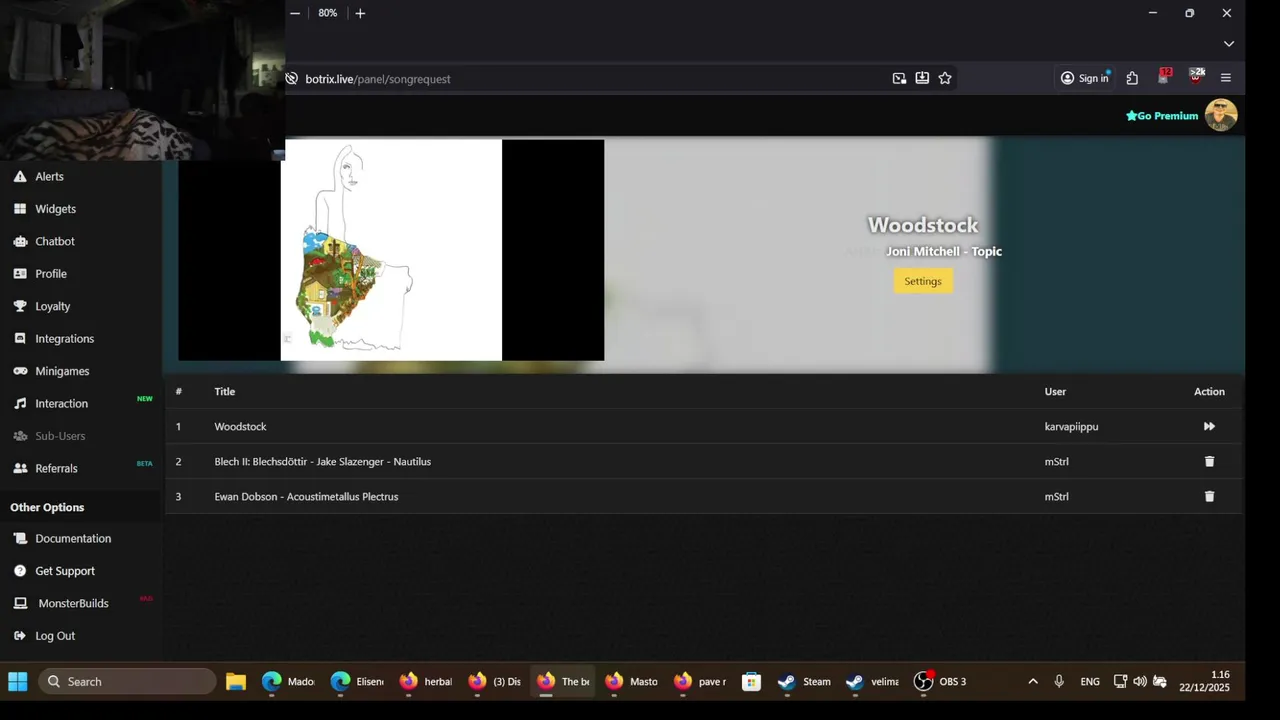The height and width of the screenshot is (720, 1280).
Task: Open the Alerts sidebar section
Action: [x=49, y=176]
